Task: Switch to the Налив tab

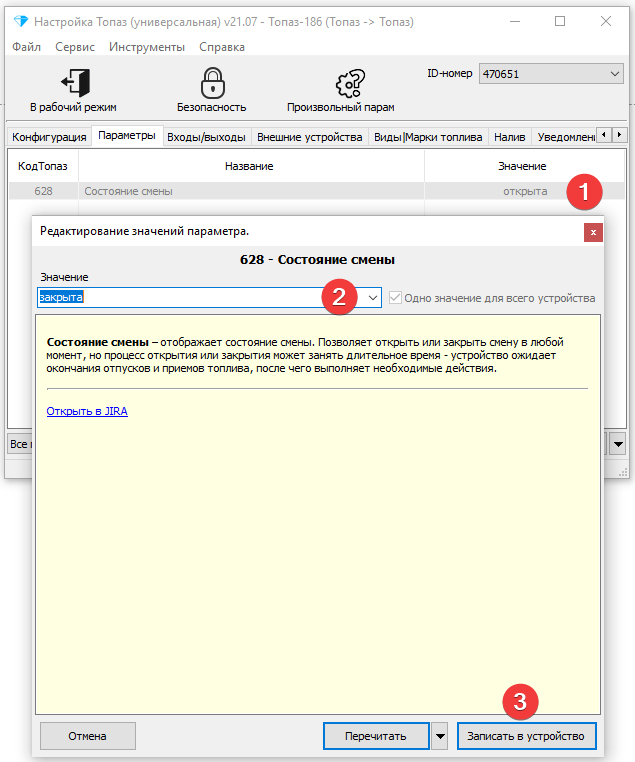Action: pos(510,137)
